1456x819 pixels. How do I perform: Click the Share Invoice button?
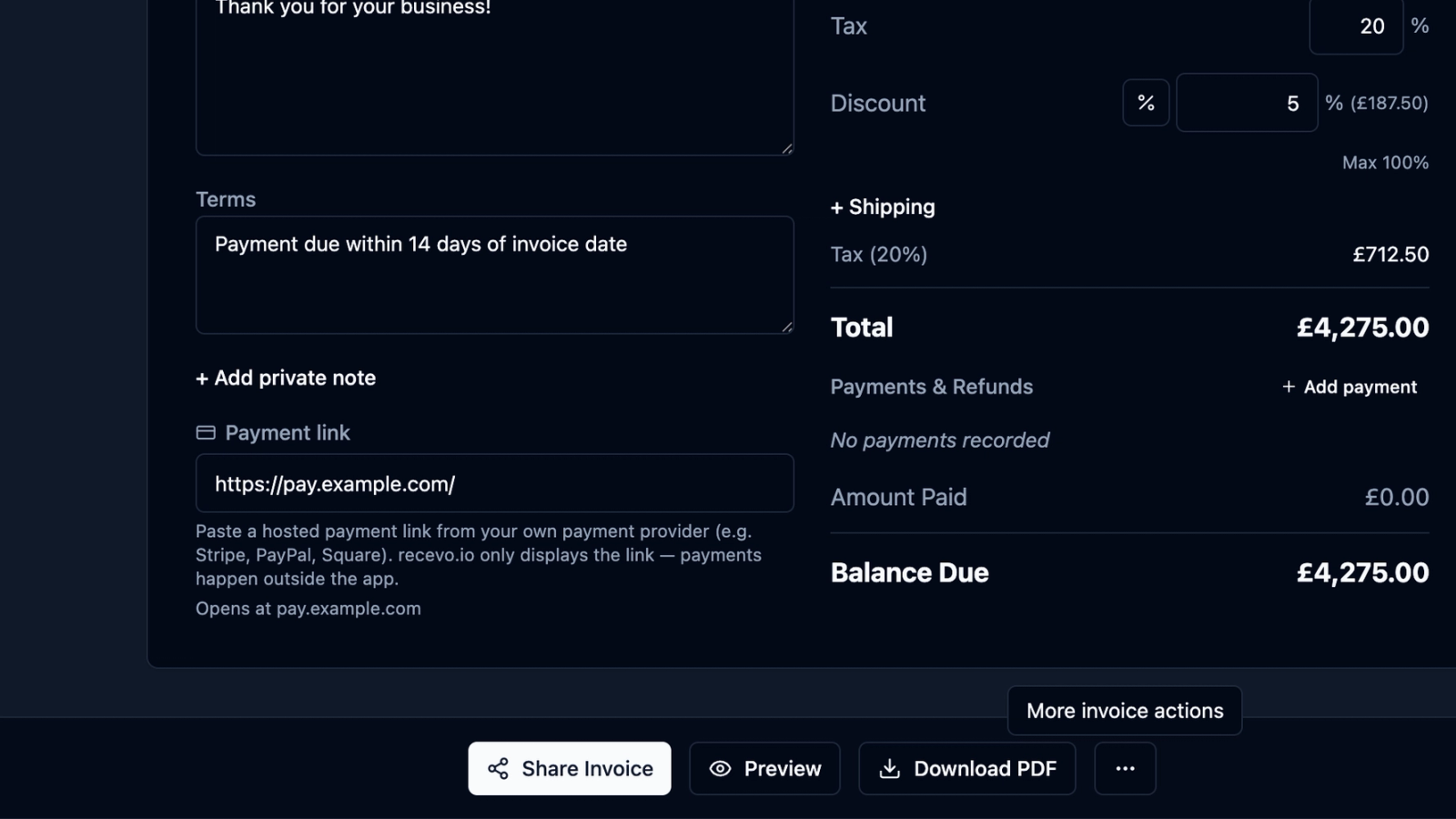point(570,768)
